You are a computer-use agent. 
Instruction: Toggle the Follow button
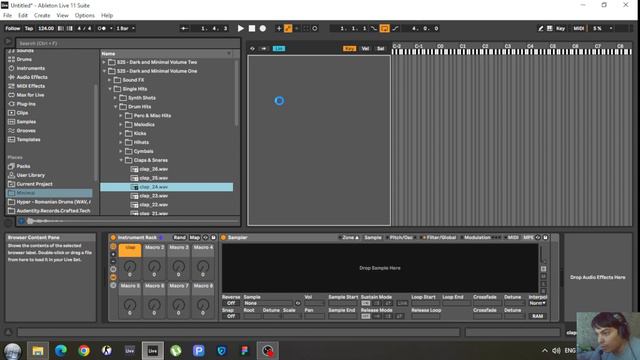click(13, 28)
